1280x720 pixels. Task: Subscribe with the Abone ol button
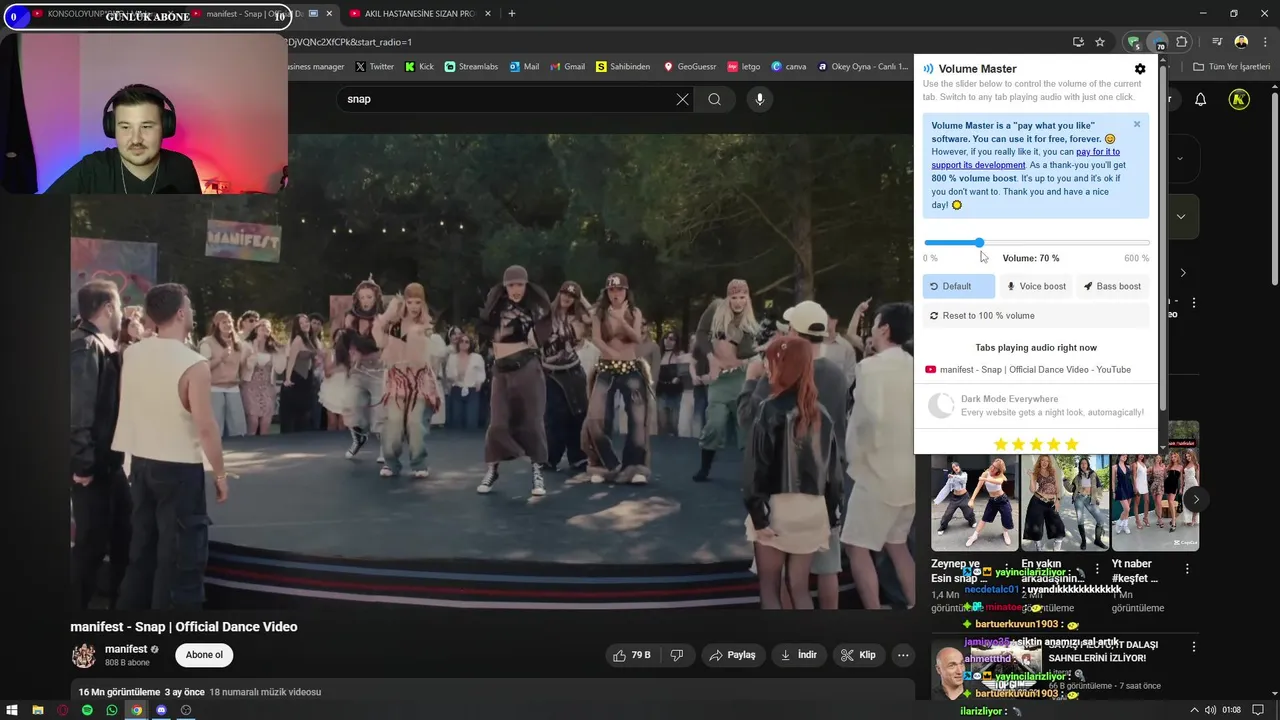click(204, 655)
